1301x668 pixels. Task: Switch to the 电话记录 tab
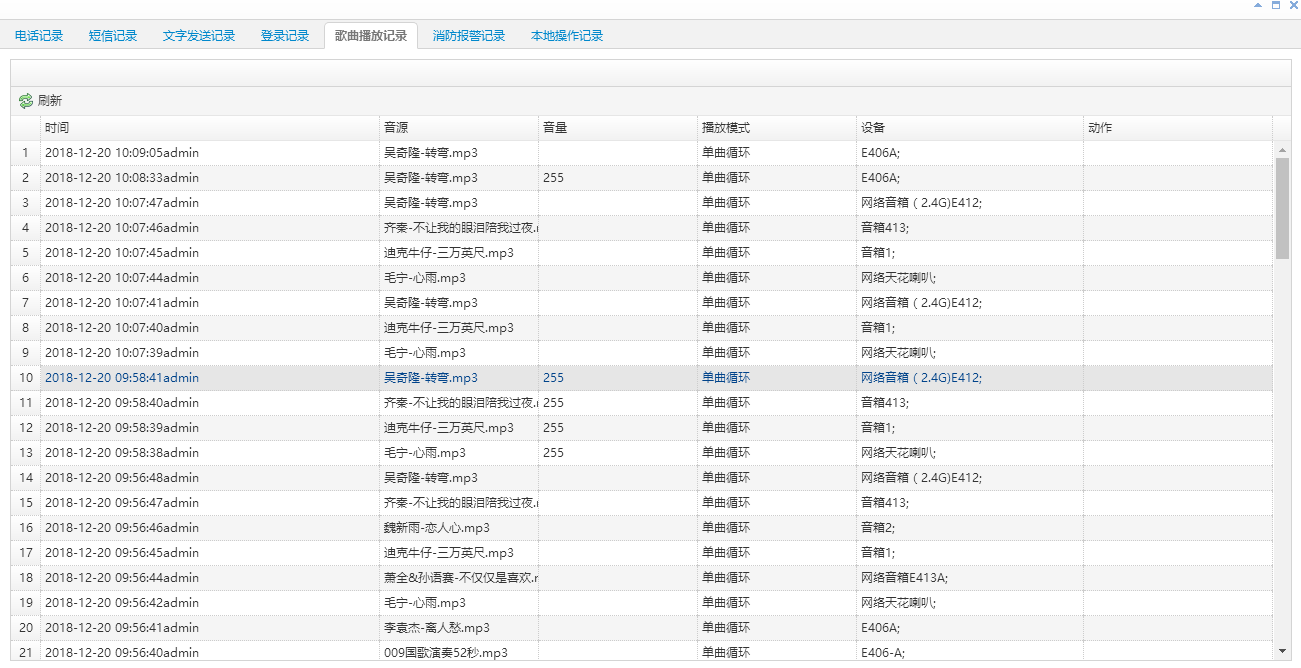click(x=38, y=33)
